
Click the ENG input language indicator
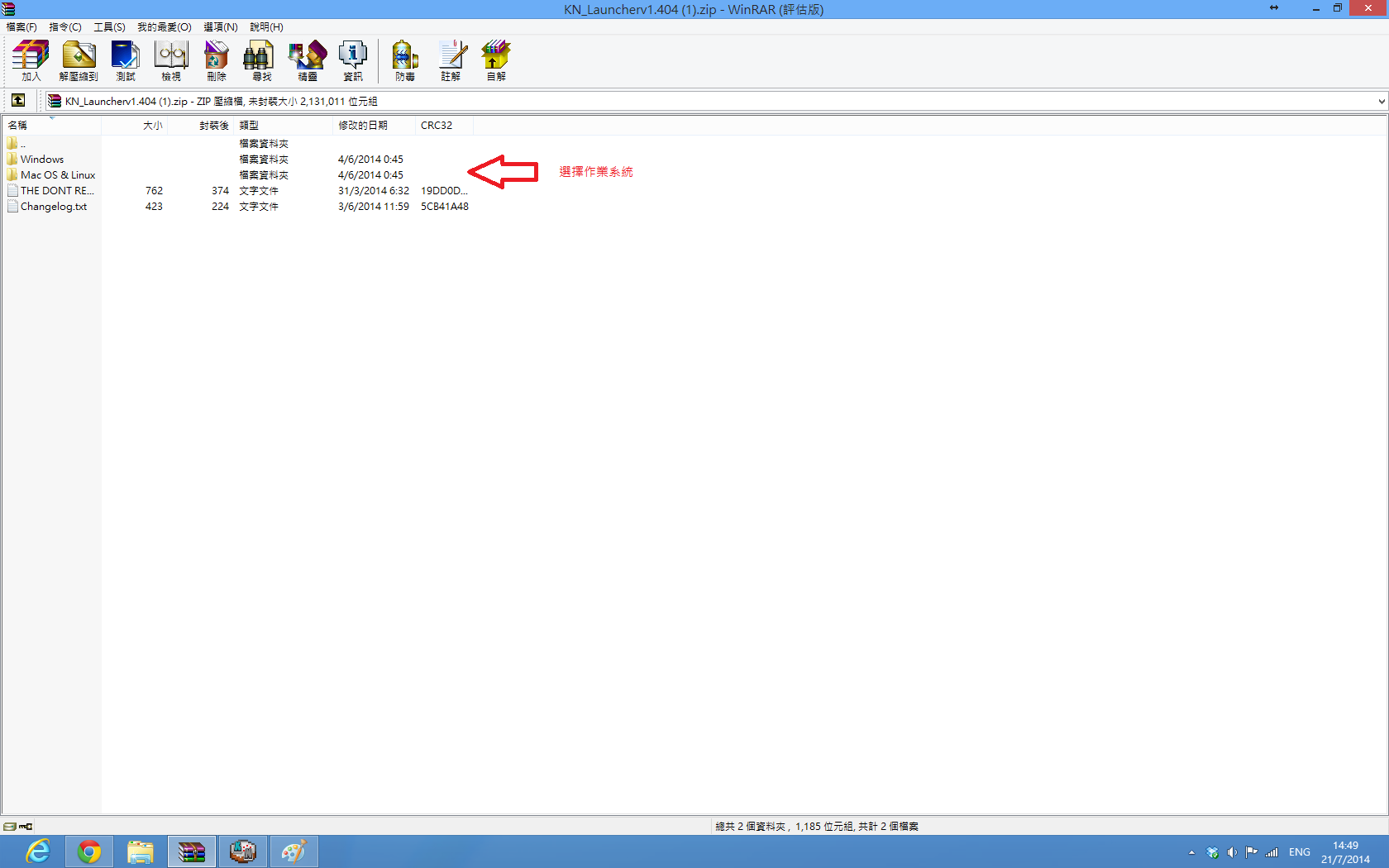[1300, 852]
